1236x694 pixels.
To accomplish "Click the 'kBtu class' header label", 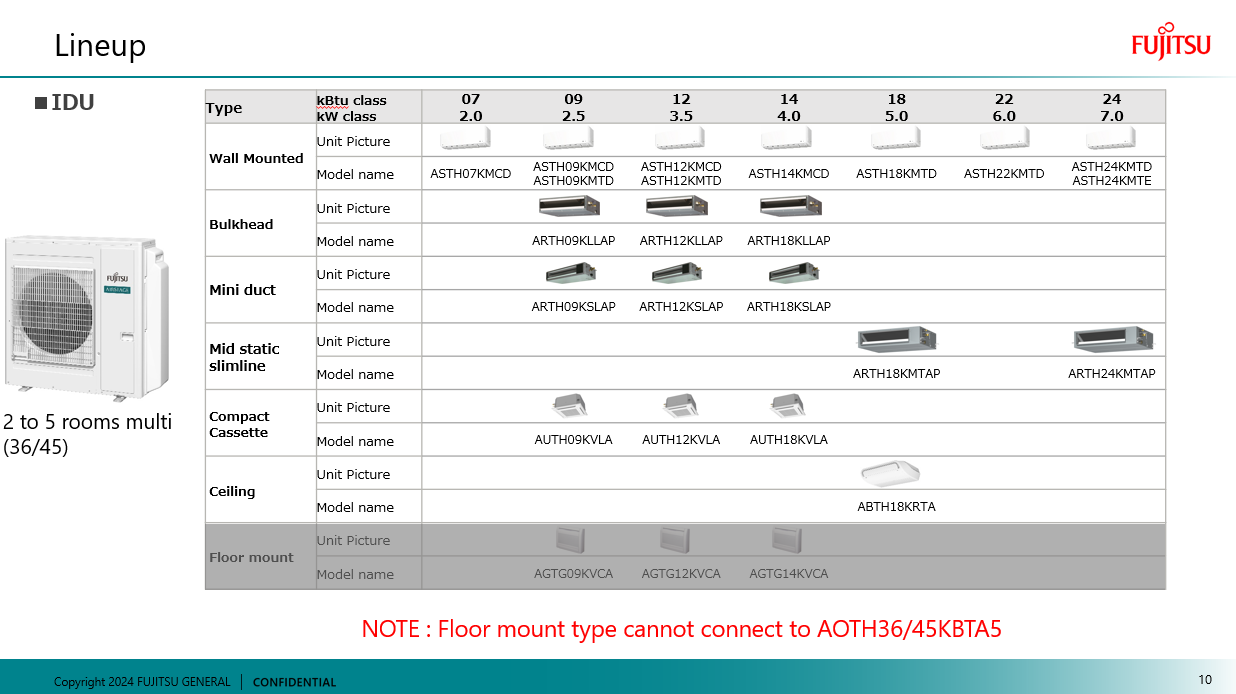I will pyautogui.click(x=352, y=100).
